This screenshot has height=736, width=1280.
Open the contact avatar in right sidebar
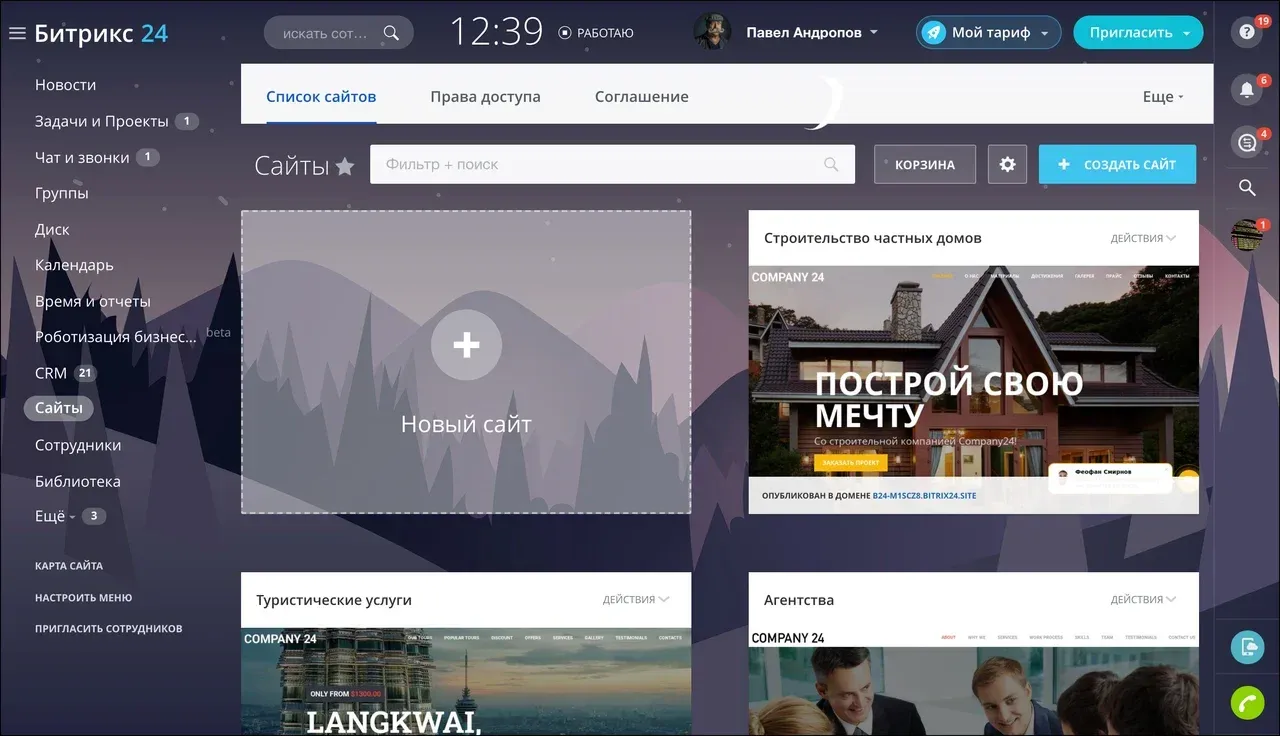click(1247, 234)
